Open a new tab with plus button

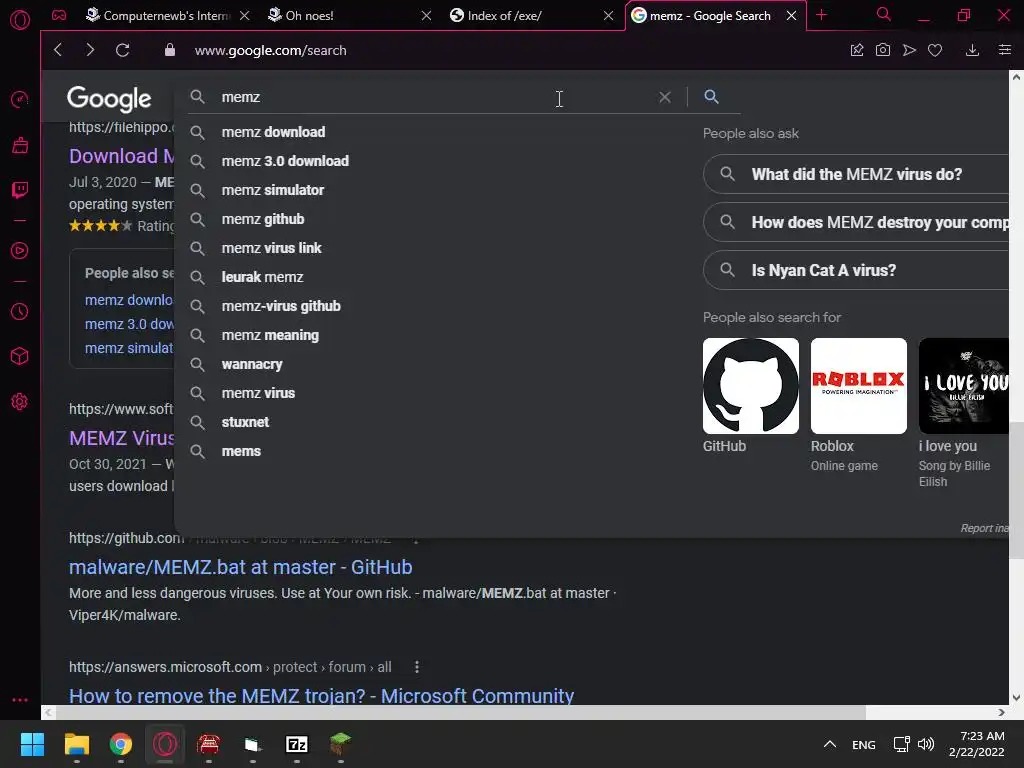(822, 15)
